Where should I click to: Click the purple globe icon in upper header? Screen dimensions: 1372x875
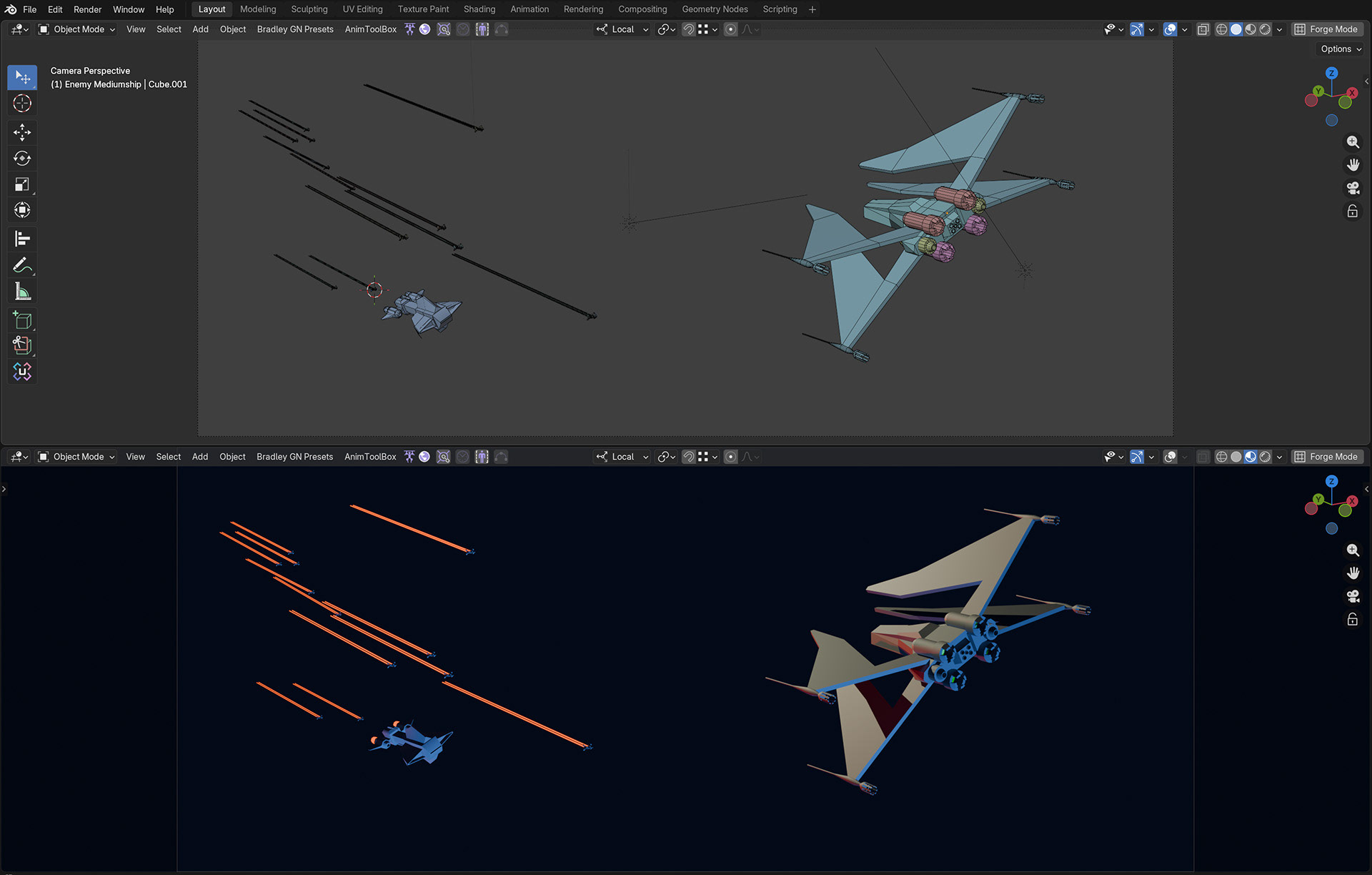click(x=425, y=29)
